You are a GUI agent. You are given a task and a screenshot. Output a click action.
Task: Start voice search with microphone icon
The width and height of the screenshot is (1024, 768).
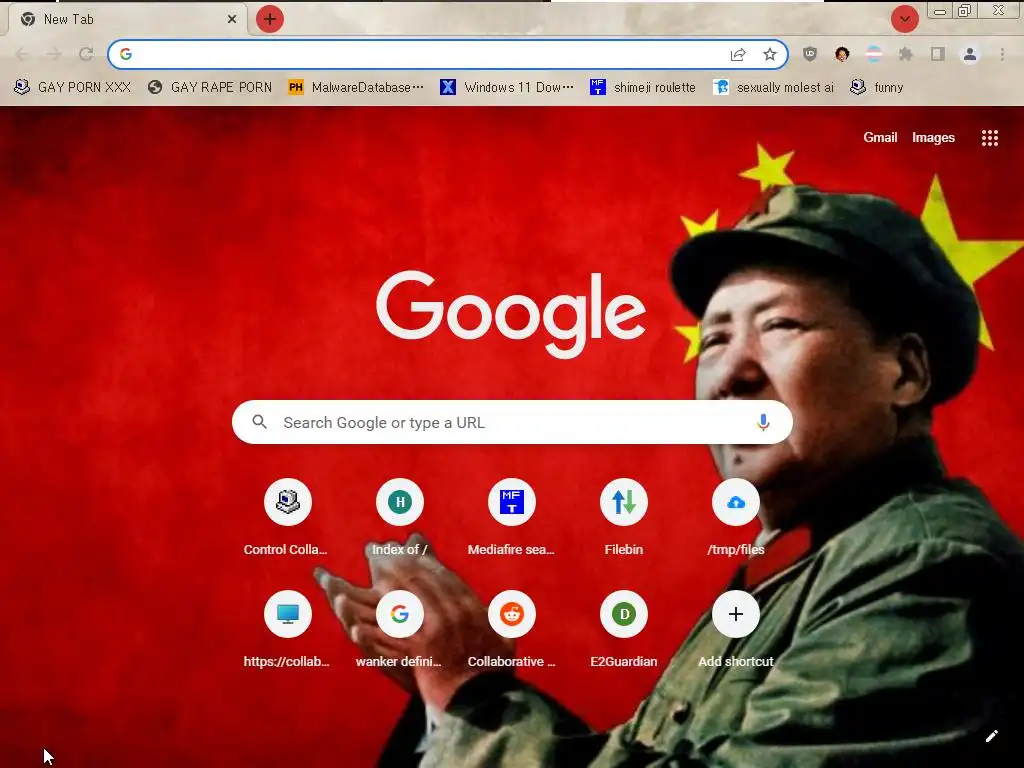763,423
